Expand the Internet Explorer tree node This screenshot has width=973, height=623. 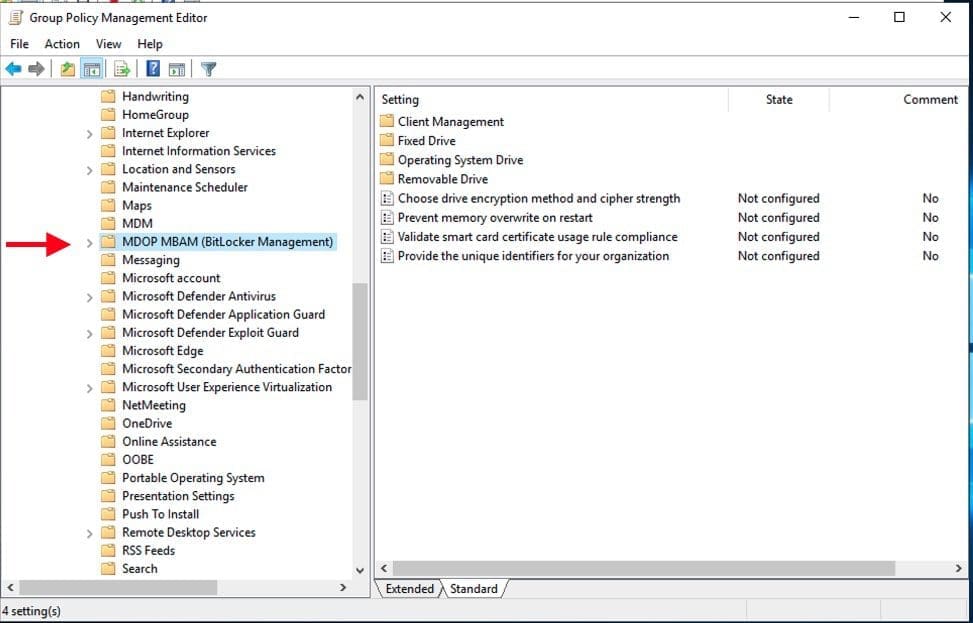[89, 133]
